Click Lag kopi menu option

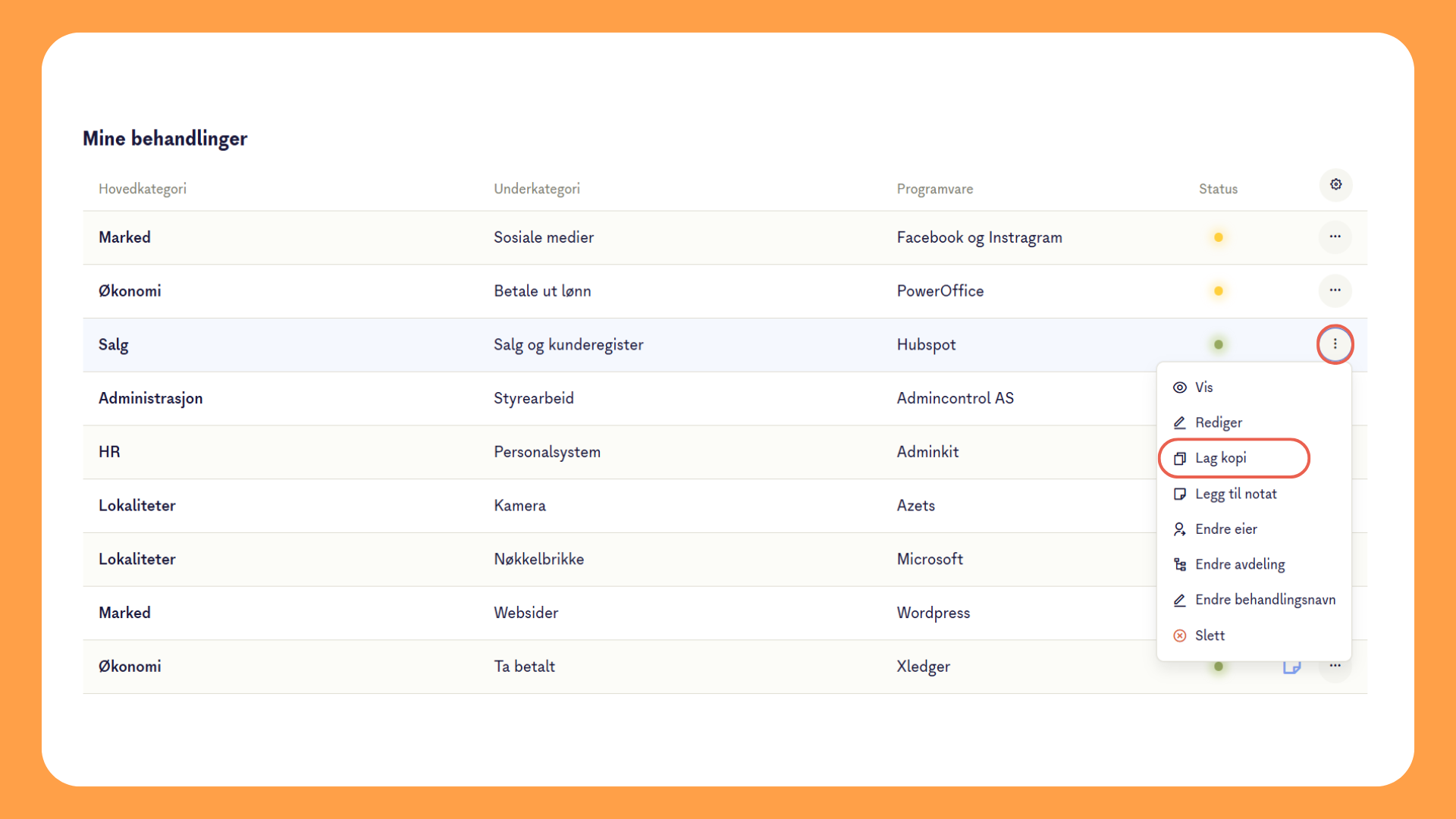(1220, 458)
